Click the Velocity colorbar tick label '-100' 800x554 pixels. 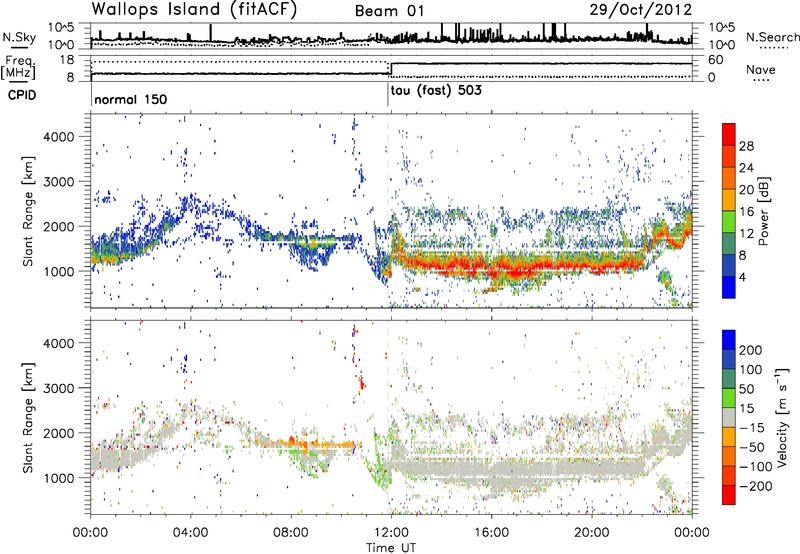(x=756, y=467)
